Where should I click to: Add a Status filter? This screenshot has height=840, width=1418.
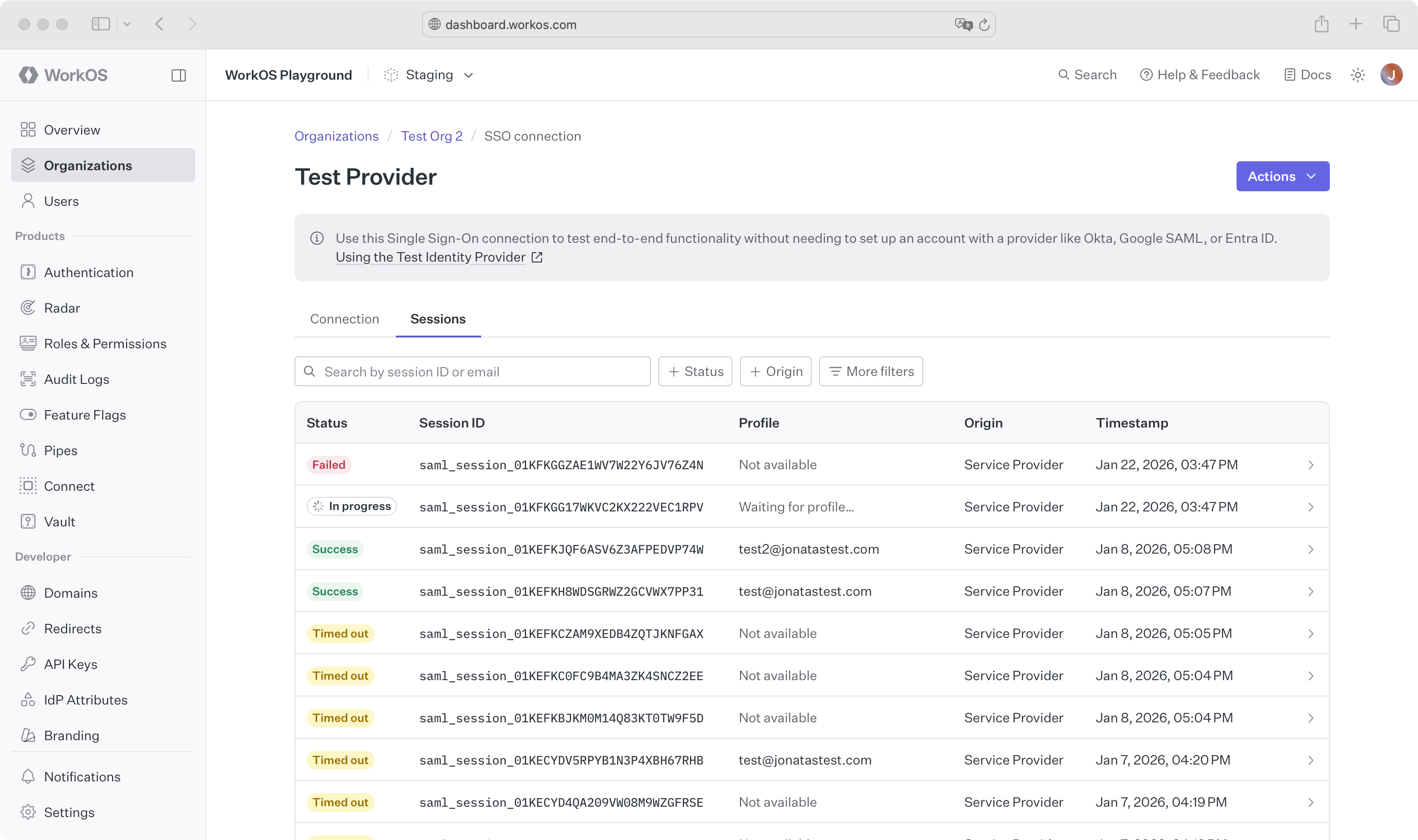click(695, 371)
